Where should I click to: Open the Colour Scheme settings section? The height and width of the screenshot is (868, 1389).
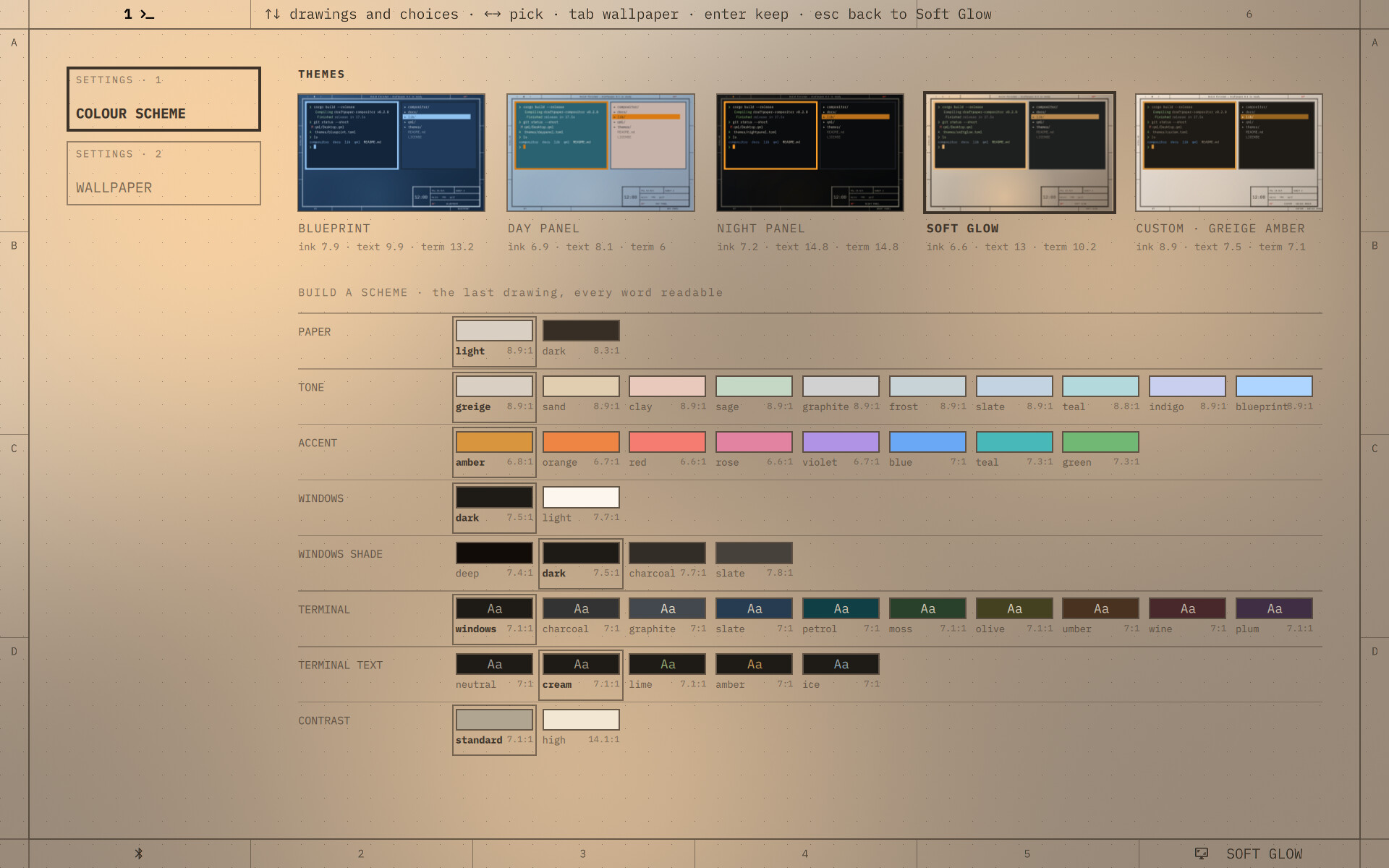[x=163, y=99]
